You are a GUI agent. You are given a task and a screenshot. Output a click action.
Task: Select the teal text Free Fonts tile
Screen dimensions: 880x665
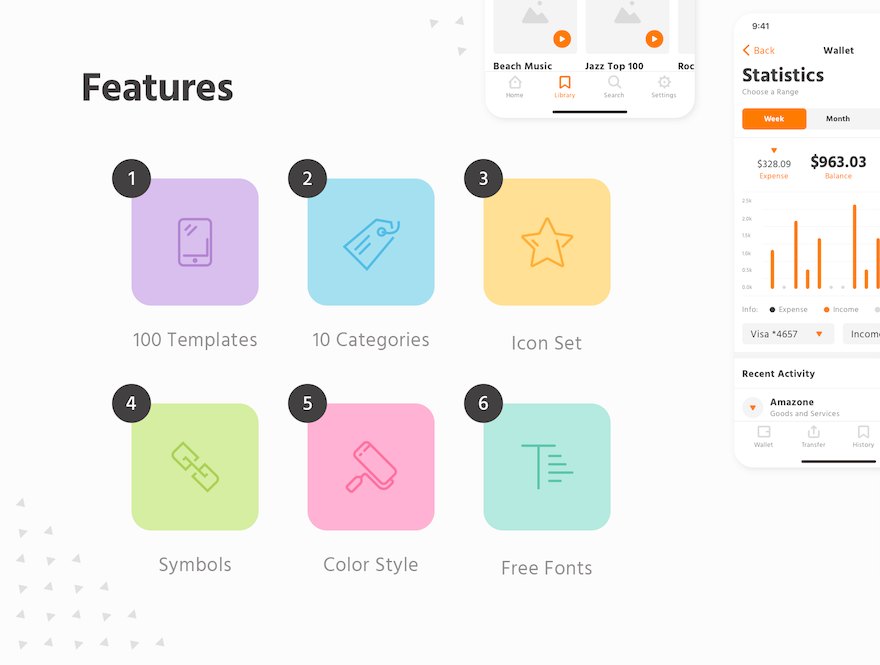547,466
